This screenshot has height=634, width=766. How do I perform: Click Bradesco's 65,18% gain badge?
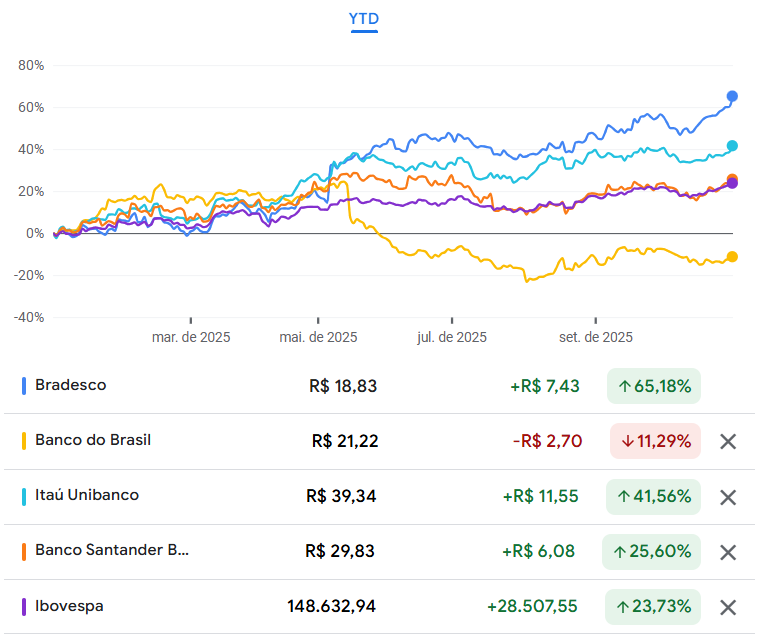pos(654,386)
